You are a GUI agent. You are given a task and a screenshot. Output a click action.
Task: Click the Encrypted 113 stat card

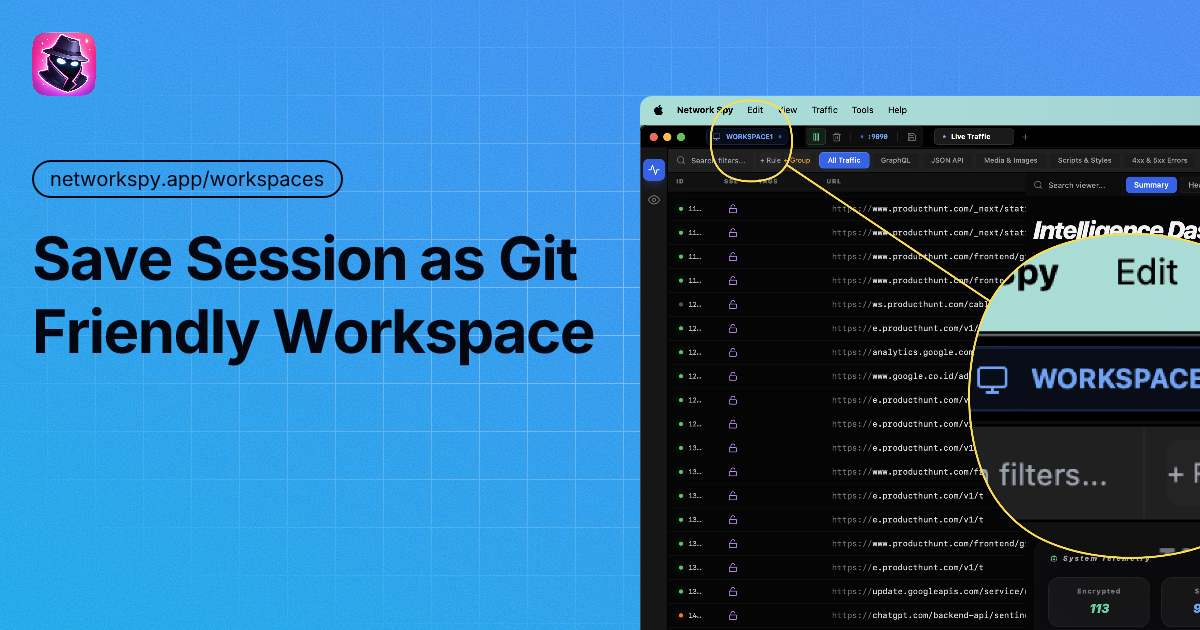point(1100,603)
